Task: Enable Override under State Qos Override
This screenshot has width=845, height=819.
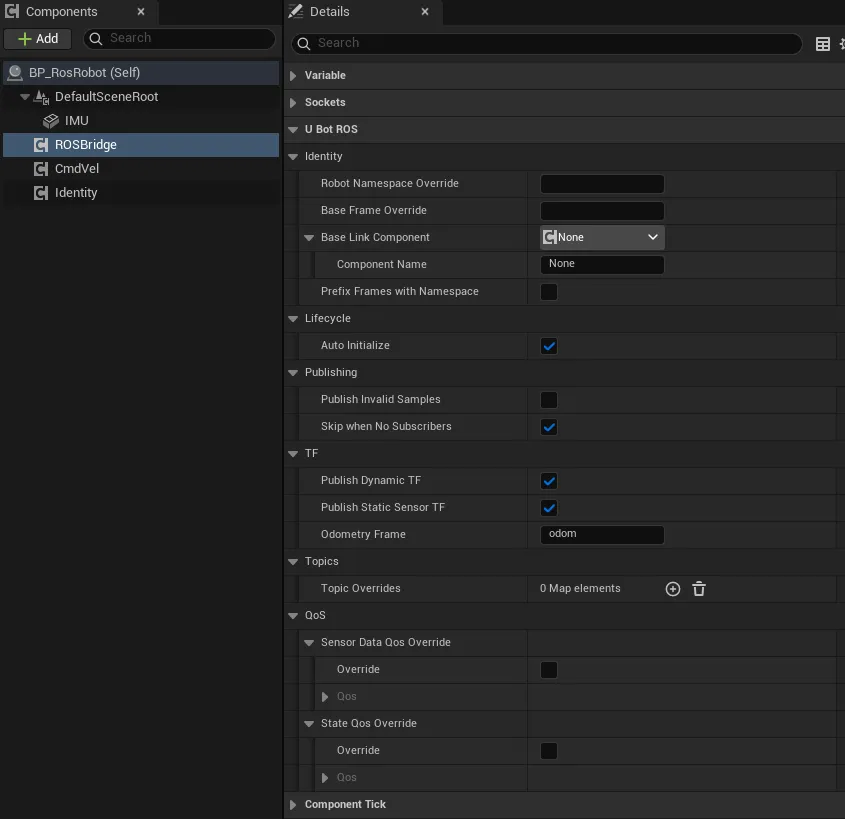Action: tap(549, 751)
